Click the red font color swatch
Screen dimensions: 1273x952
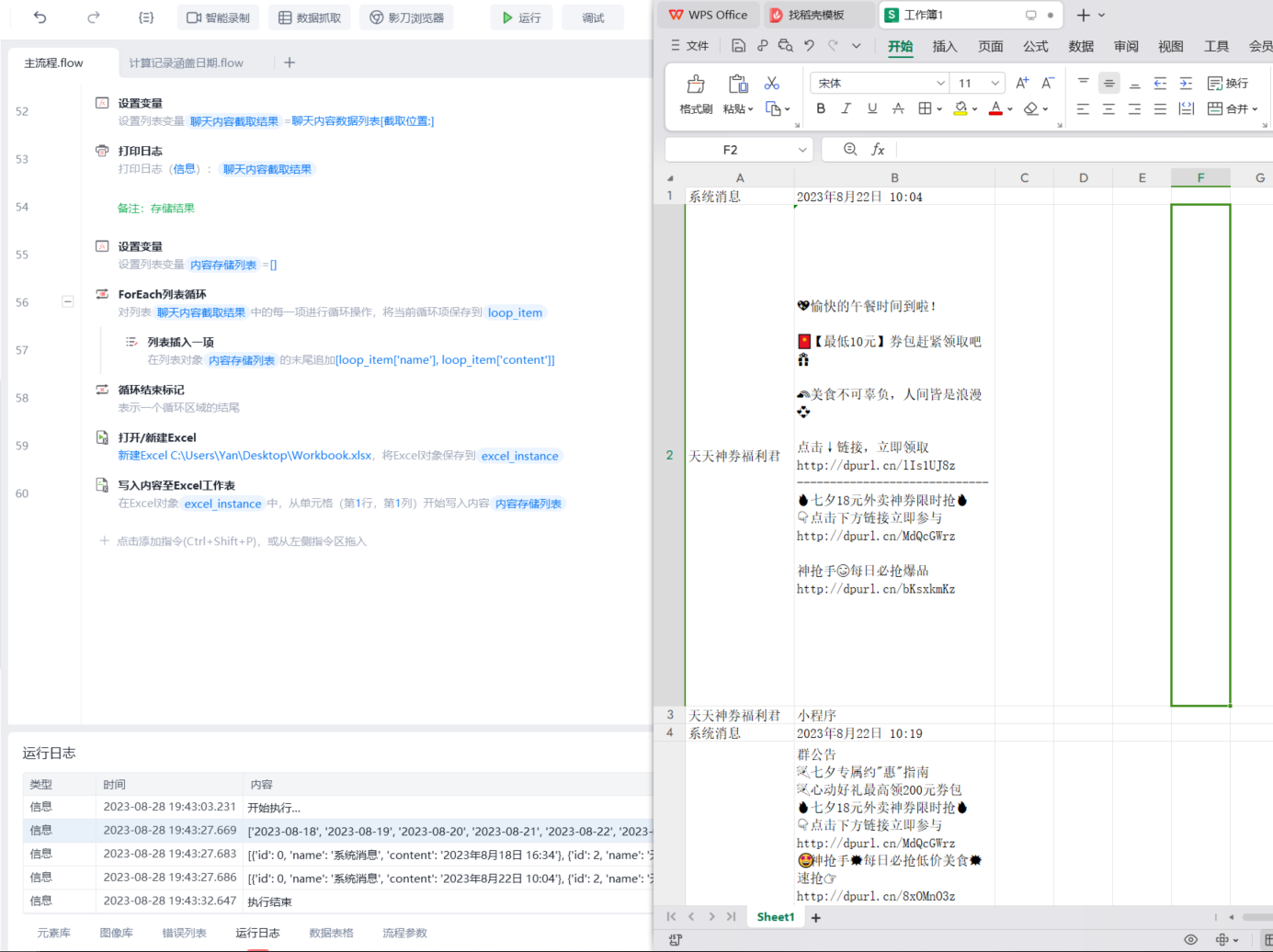pos(995,108)
